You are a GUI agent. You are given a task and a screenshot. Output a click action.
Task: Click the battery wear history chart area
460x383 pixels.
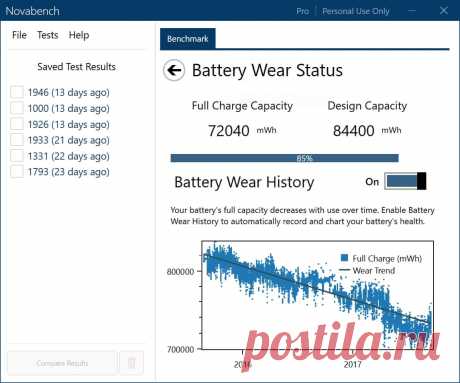[318, 295]
